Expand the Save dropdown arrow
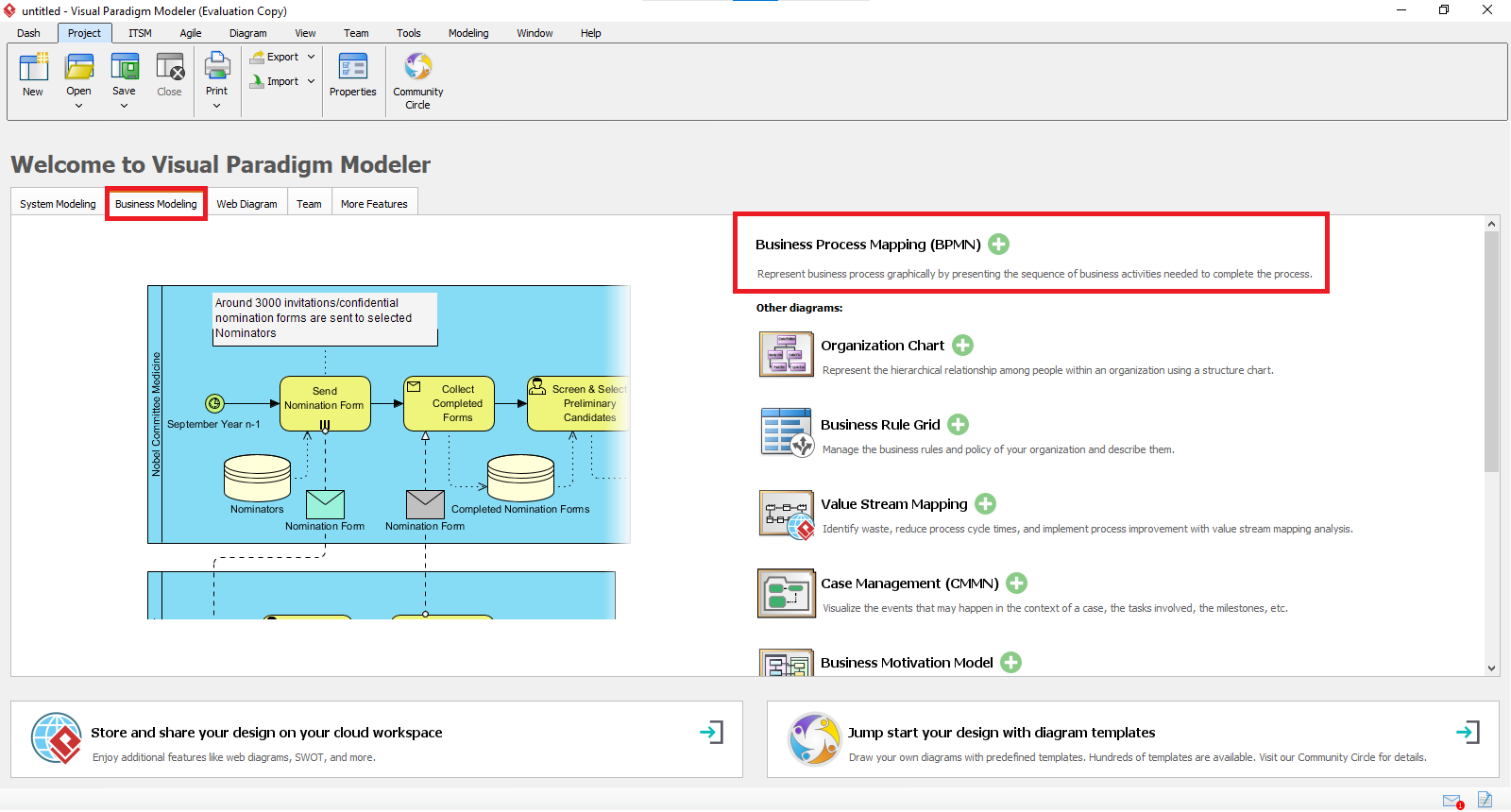The width and height of the screenshot is (1511, 812). 125,106
